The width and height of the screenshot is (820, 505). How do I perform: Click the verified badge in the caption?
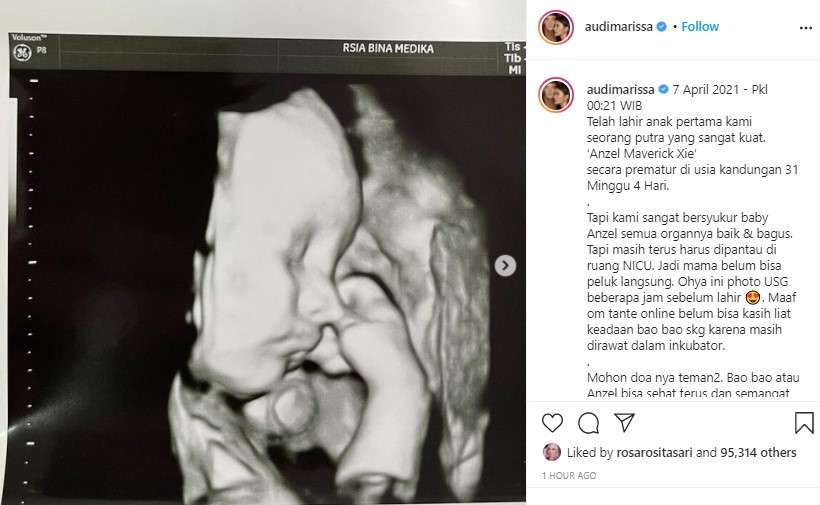pos(661,88)
